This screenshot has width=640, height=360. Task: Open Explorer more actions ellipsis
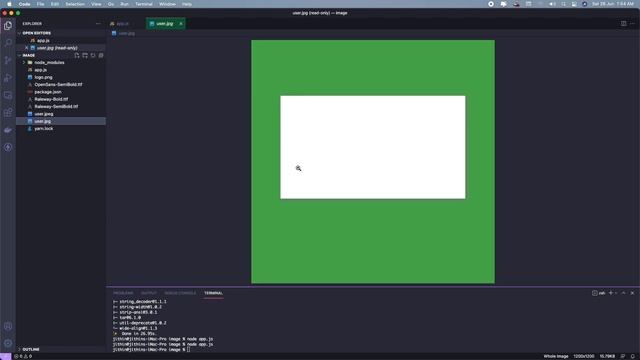click(x=98, y=24)
